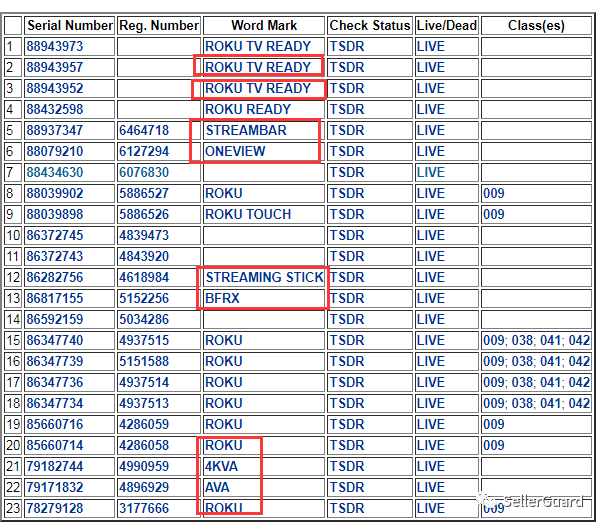Open serial number 85660716
603x526 pixels.
55,424
